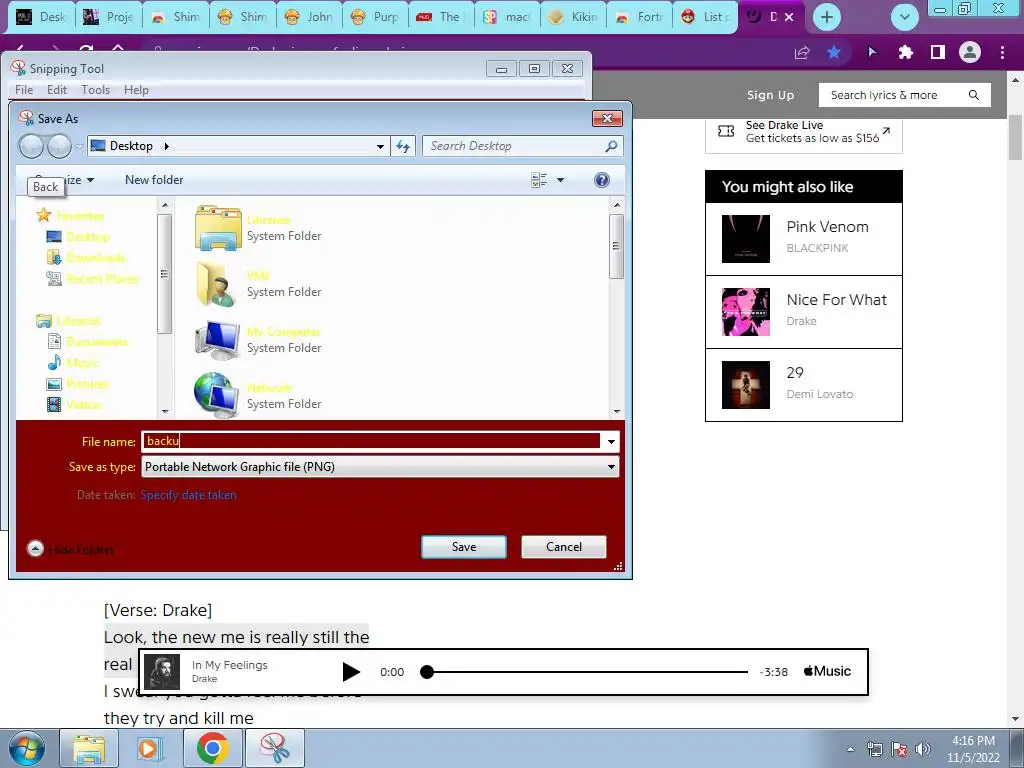The height and width of the screenshot is (768, 1024).
Task: Click the Save button in Save As dialog
Action: [x=464, y=547]
